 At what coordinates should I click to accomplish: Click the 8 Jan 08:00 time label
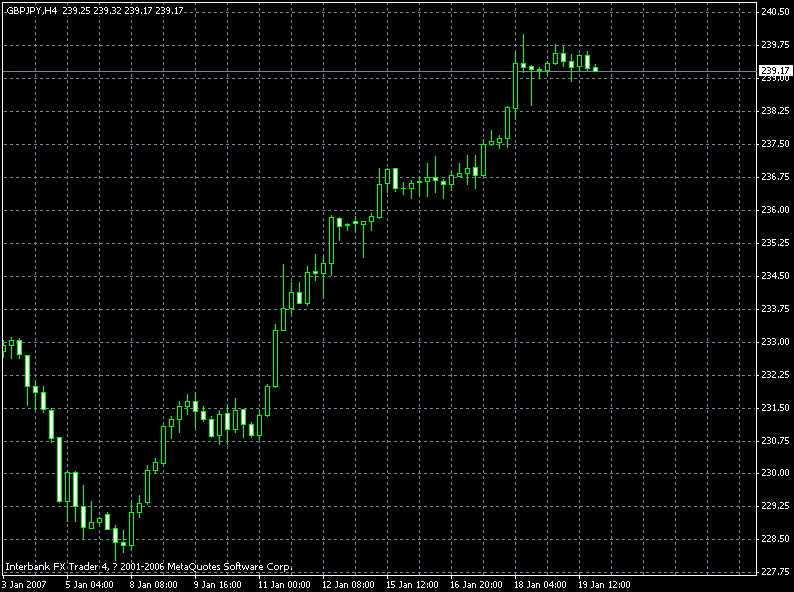pos(152,583)
